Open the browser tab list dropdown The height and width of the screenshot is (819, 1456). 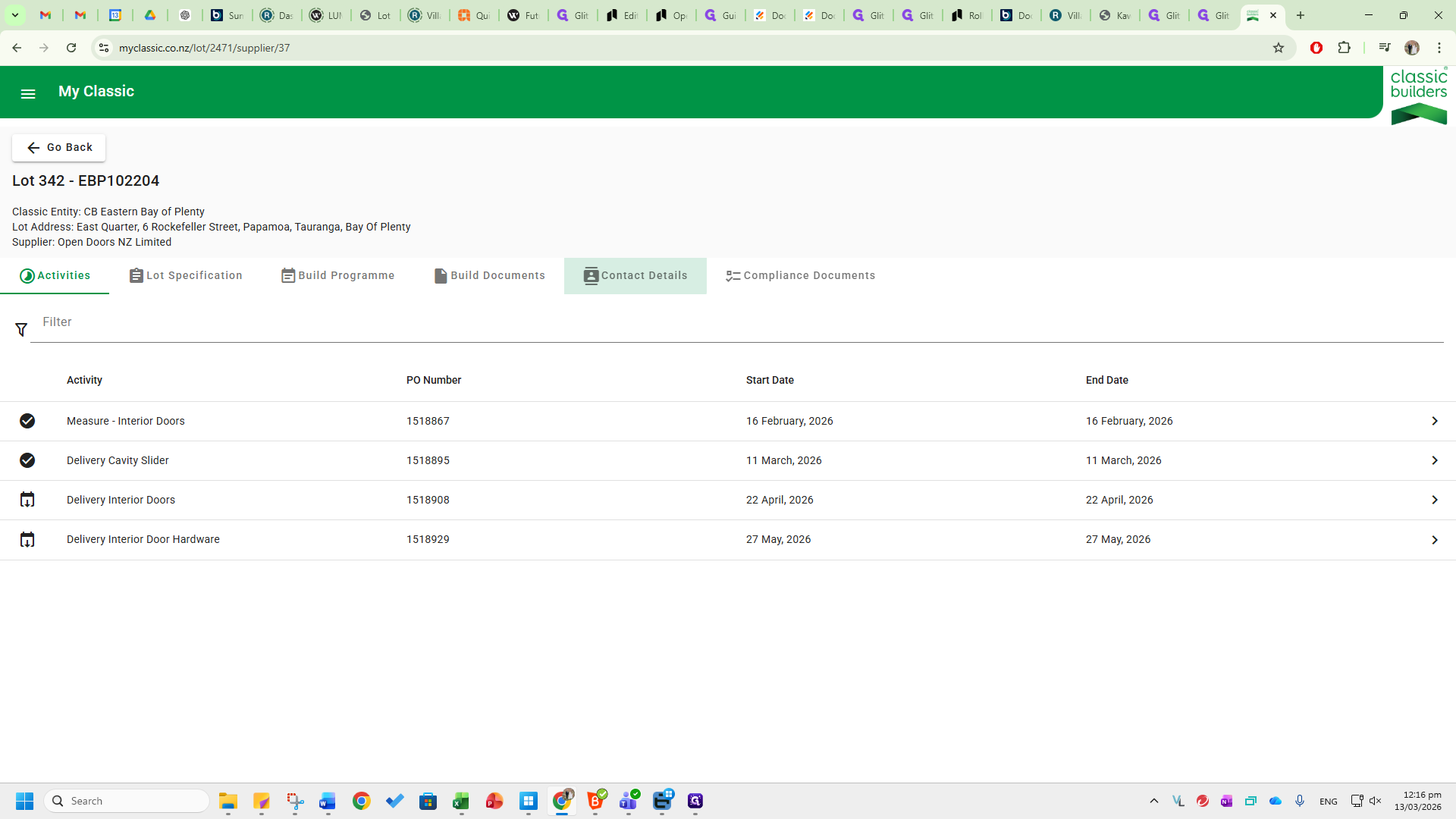point(14,15)
